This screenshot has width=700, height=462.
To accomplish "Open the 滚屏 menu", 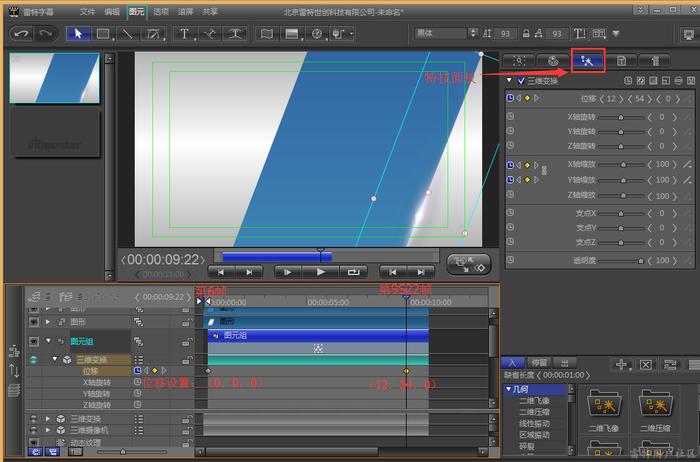I will click(186, 12).
